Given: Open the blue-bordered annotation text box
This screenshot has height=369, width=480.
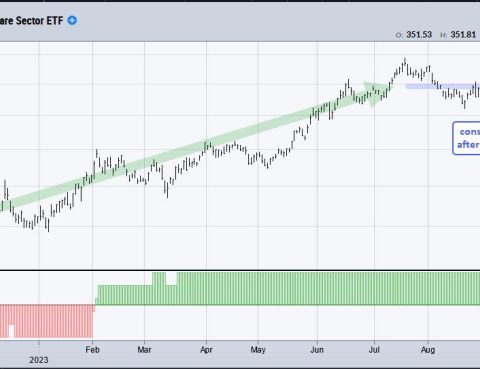Looking at the screenshot, I should (x=466, y=138).
